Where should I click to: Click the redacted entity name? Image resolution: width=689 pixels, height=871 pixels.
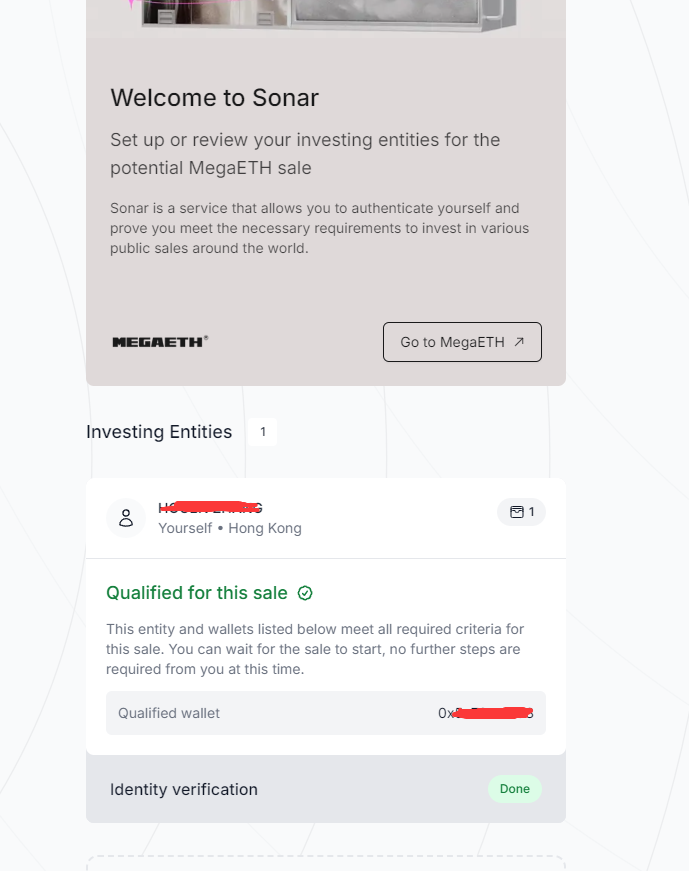click(210, 508)
